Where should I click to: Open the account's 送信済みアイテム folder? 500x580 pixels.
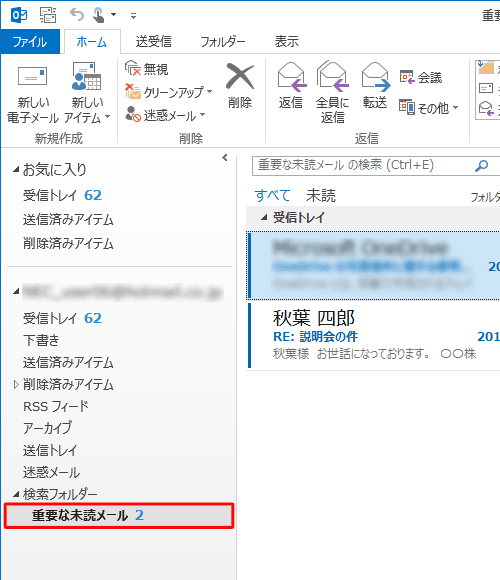coord(68,362)
